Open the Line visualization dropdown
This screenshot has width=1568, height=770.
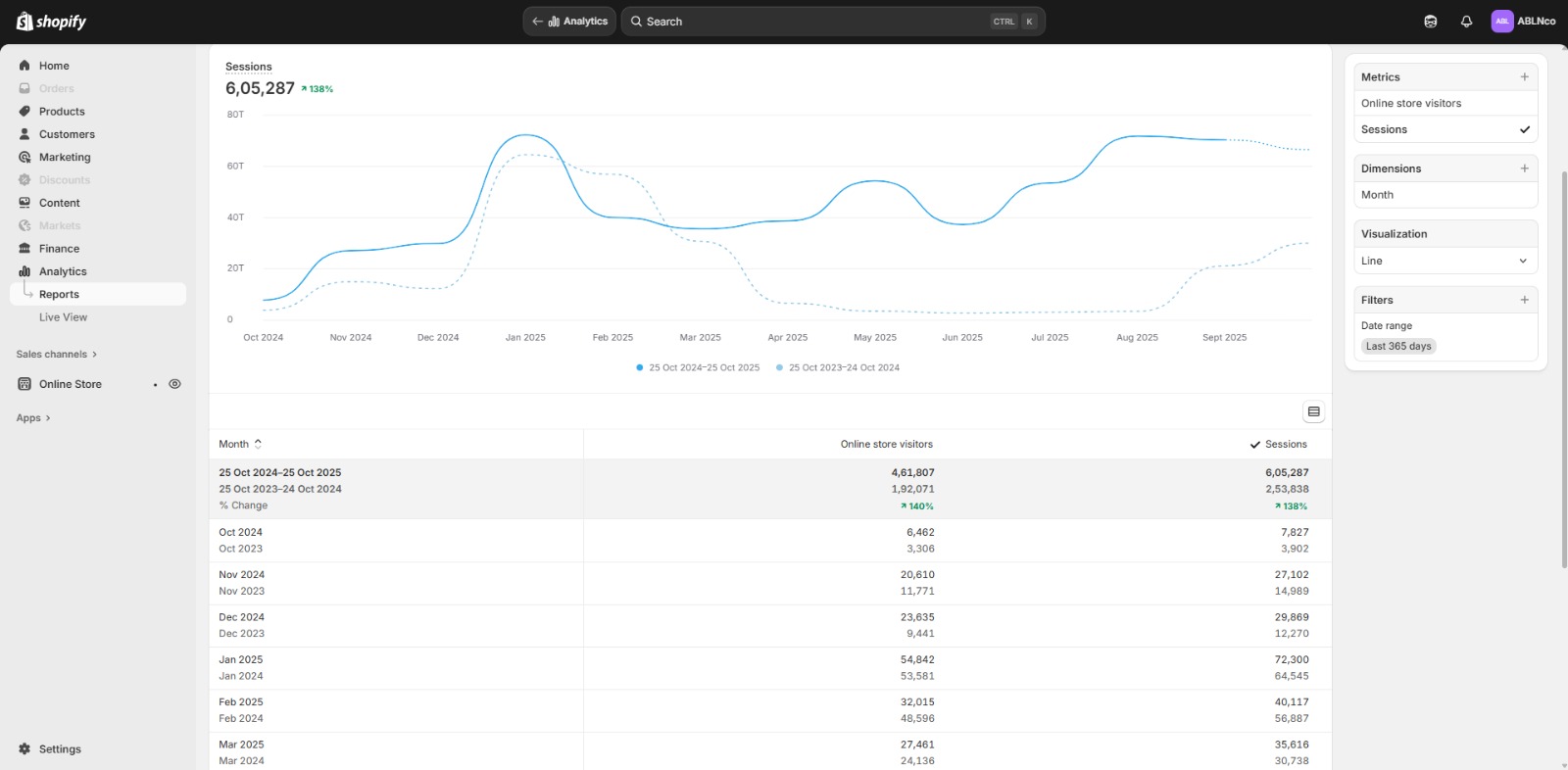pos(1445,261)
